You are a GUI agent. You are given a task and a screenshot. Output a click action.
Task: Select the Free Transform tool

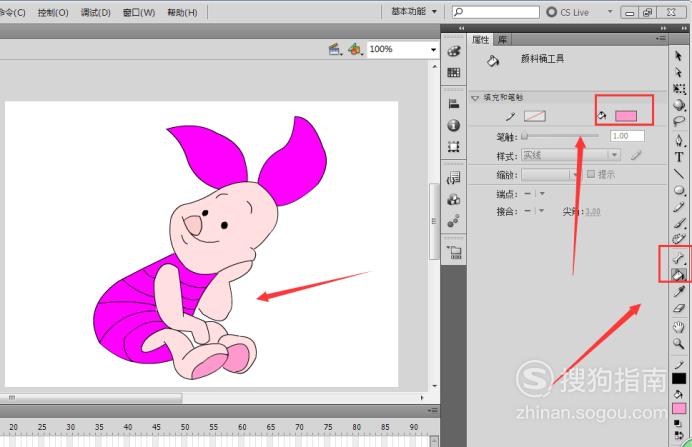[x=679, y=89]
